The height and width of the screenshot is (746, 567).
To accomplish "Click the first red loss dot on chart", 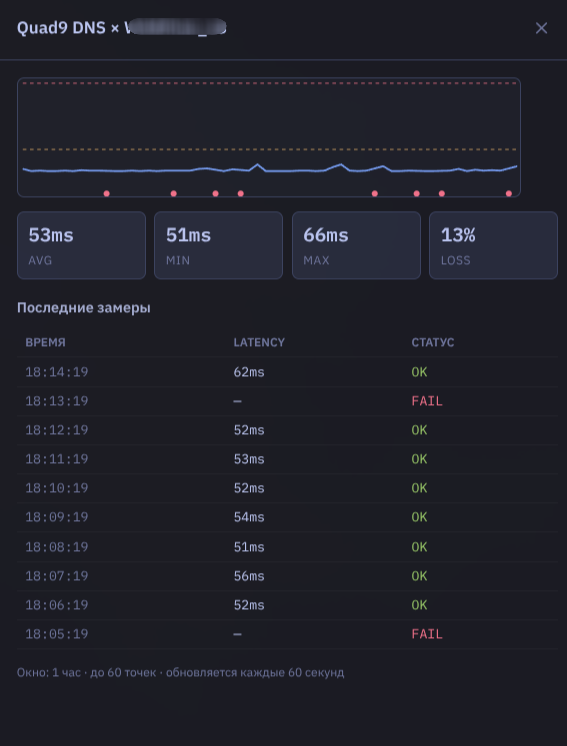I will [x=107, y=194].
